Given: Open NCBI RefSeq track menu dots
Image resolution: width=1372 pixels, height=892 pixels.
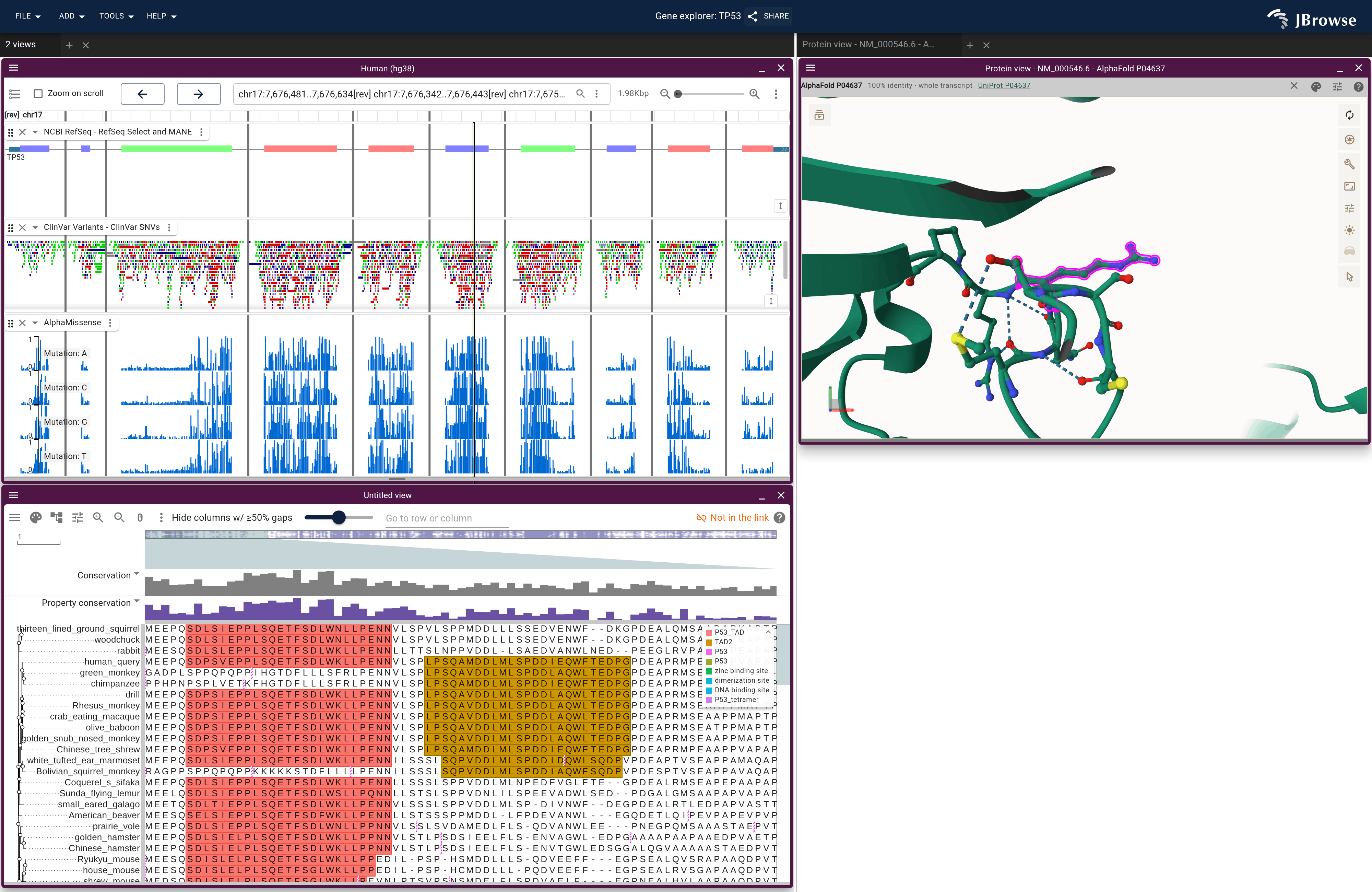Looking at the screenshot, I should (x=201, y=132).
